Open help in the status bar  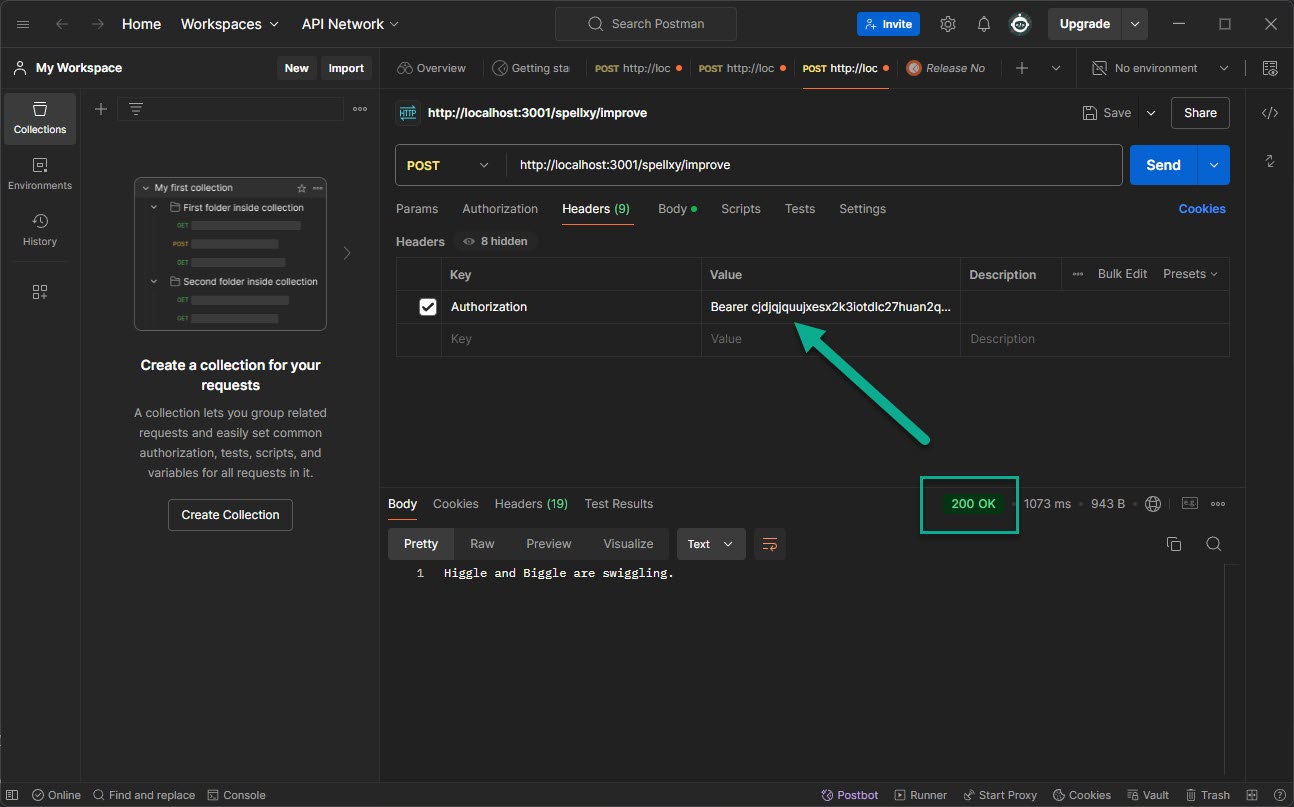1280,795
